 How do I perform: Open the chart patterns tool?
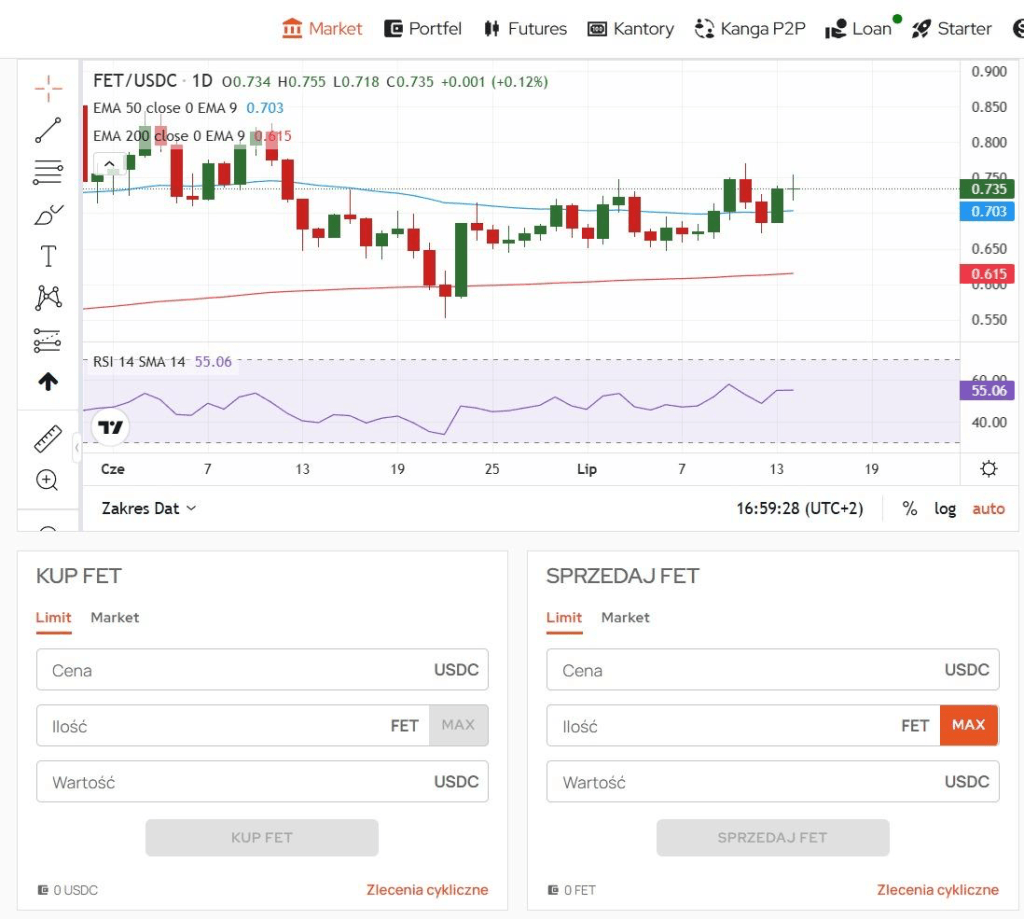48,297
